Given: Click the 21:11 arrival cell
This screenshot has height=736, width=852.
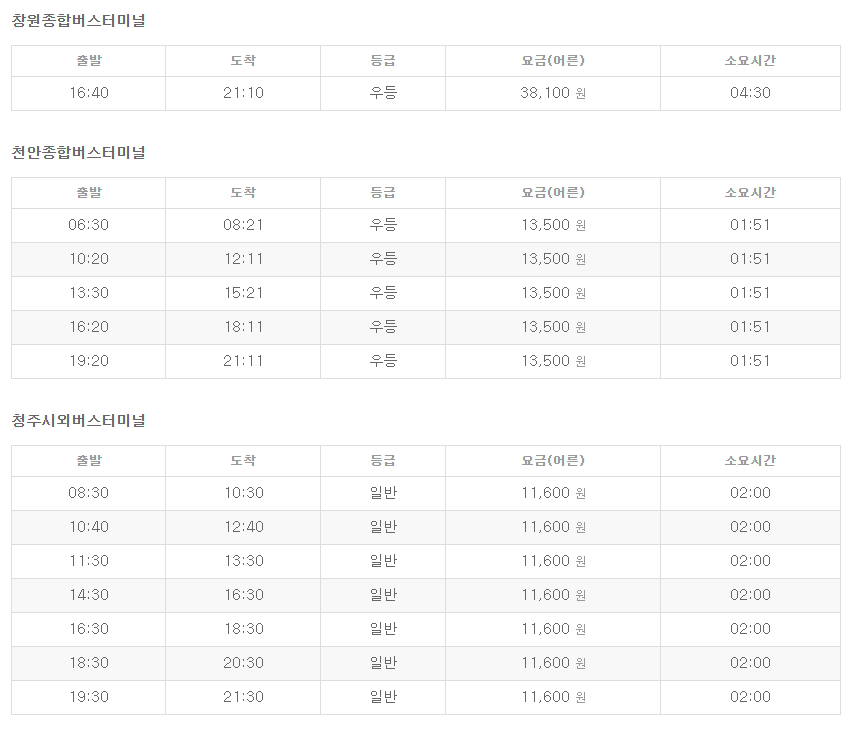Looking at the screenshot, I should pos(243,361).
